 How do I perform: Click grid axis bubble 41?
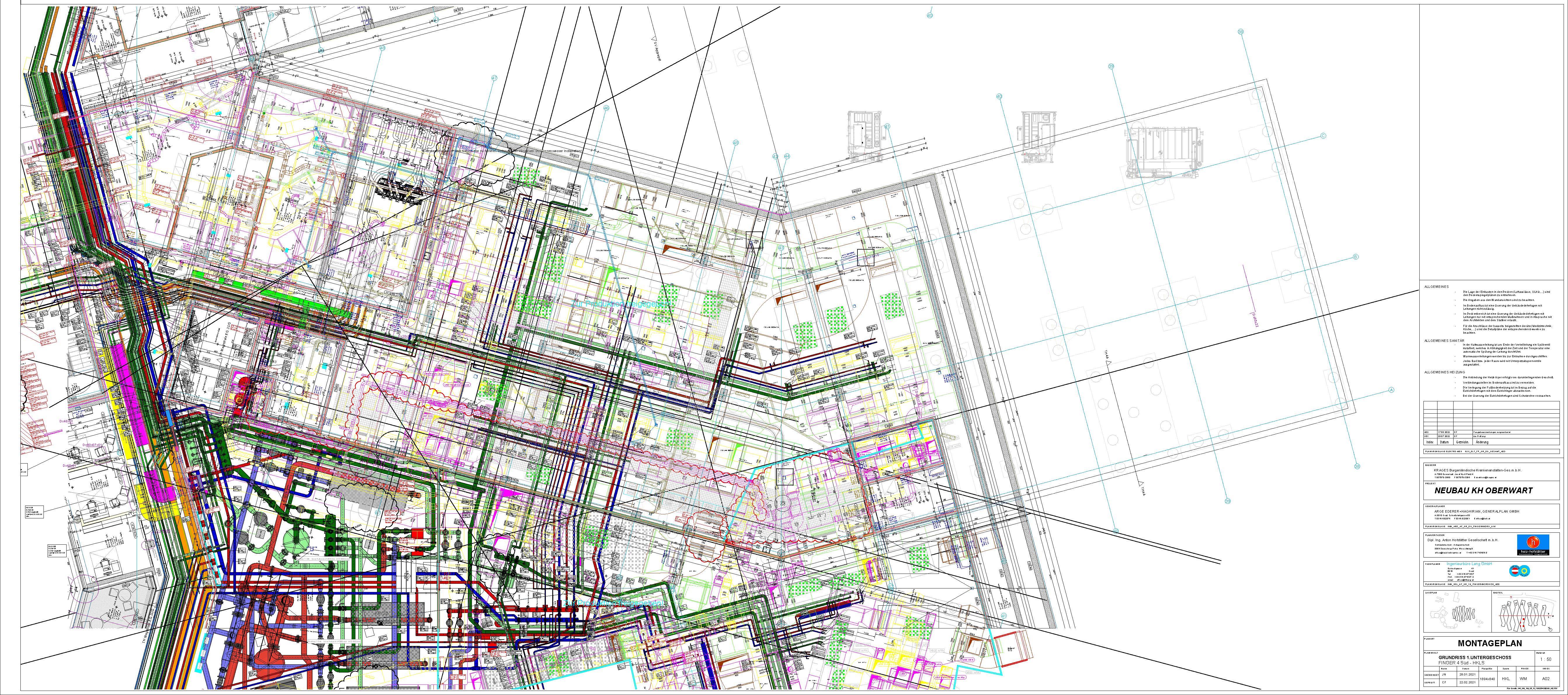coord(888,127)
